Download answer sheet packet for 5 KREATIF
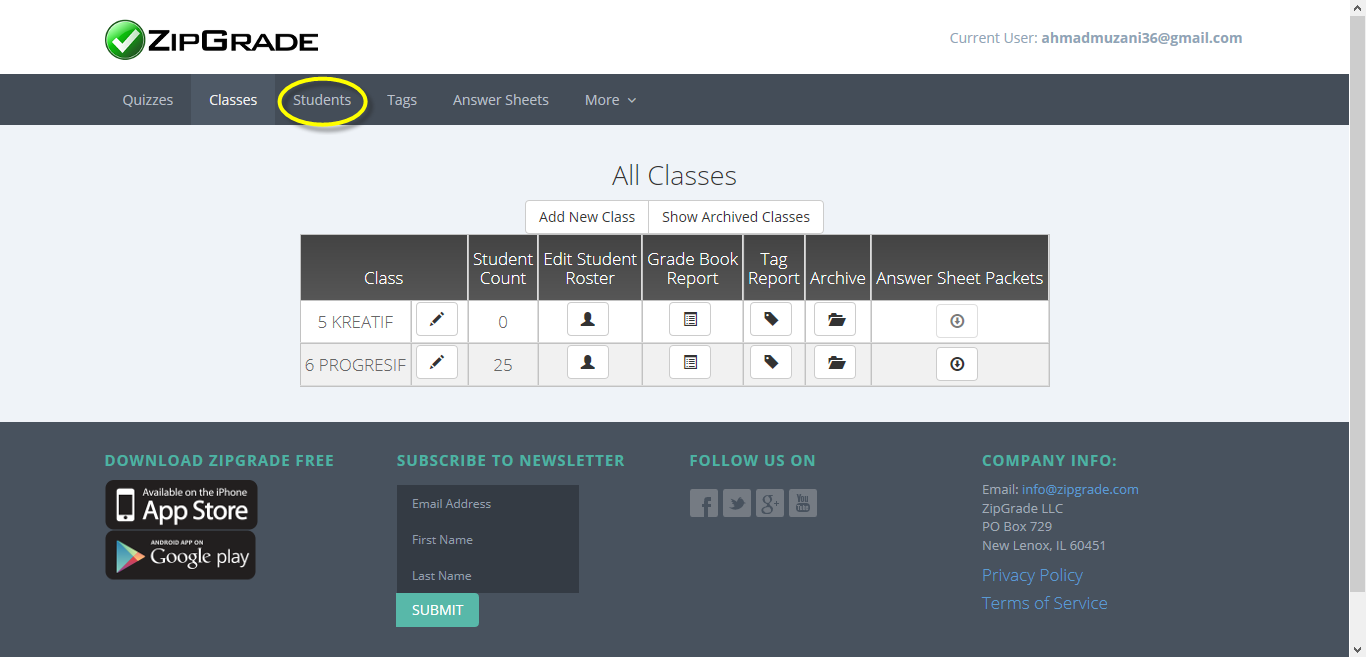1366x657 pixels. coord(957,321)
